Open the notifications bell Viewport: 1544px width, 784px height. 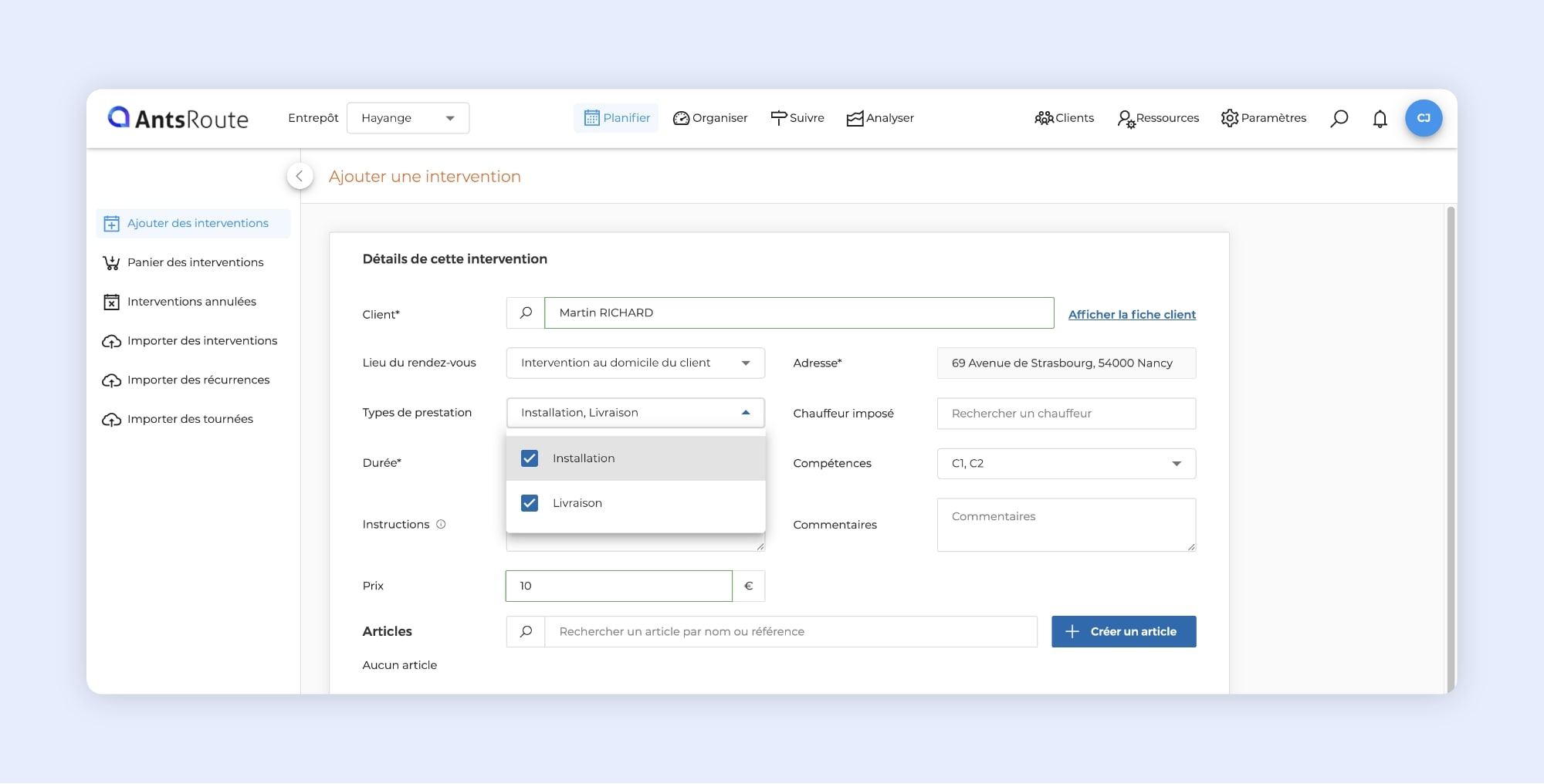[1380, 119]
